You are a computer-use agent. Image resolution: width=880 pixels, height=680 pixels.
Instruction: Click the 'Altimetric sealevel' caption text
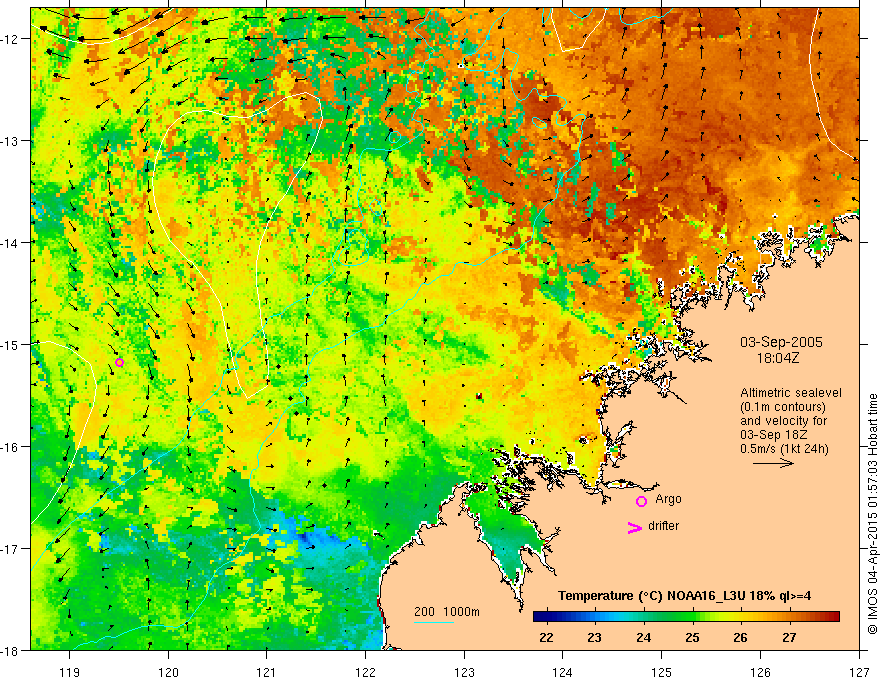[x=791, y=393]
